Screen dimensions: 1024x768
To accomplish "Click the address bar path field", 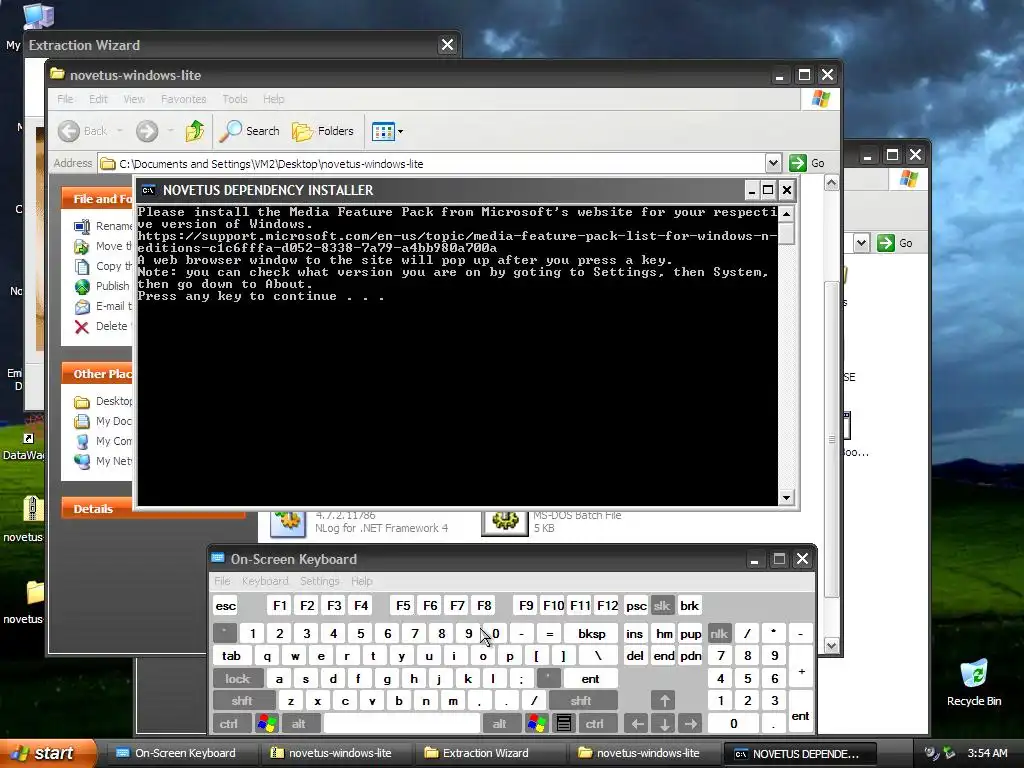I will click(x=432, y=164).
